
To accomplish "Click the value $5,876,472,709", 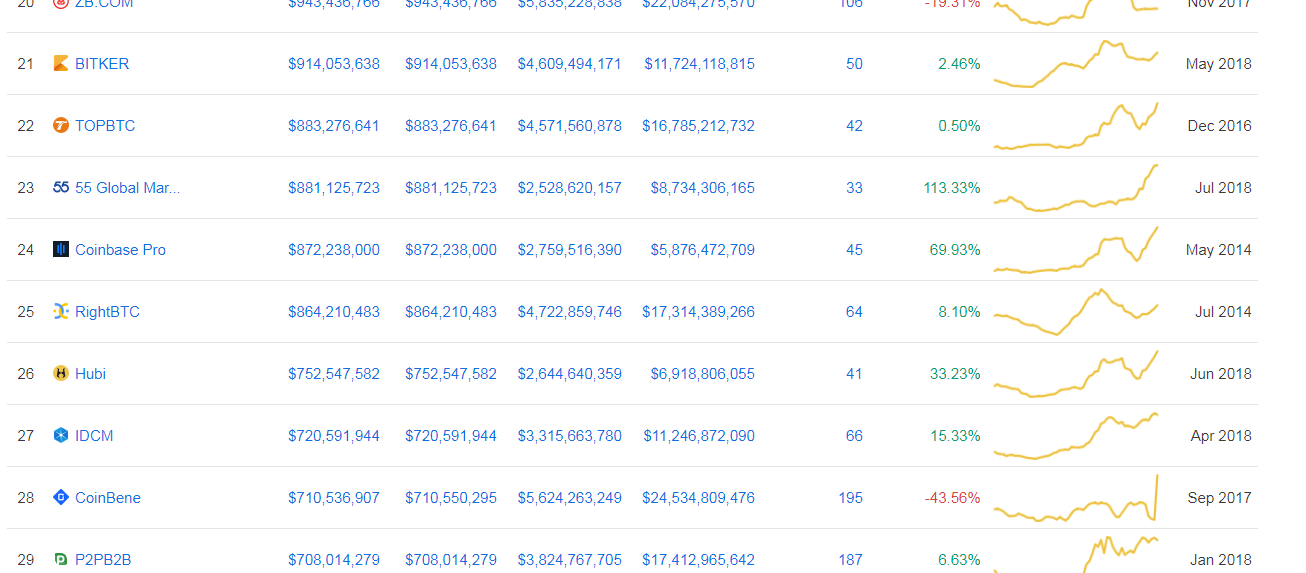I will [703, 250].
